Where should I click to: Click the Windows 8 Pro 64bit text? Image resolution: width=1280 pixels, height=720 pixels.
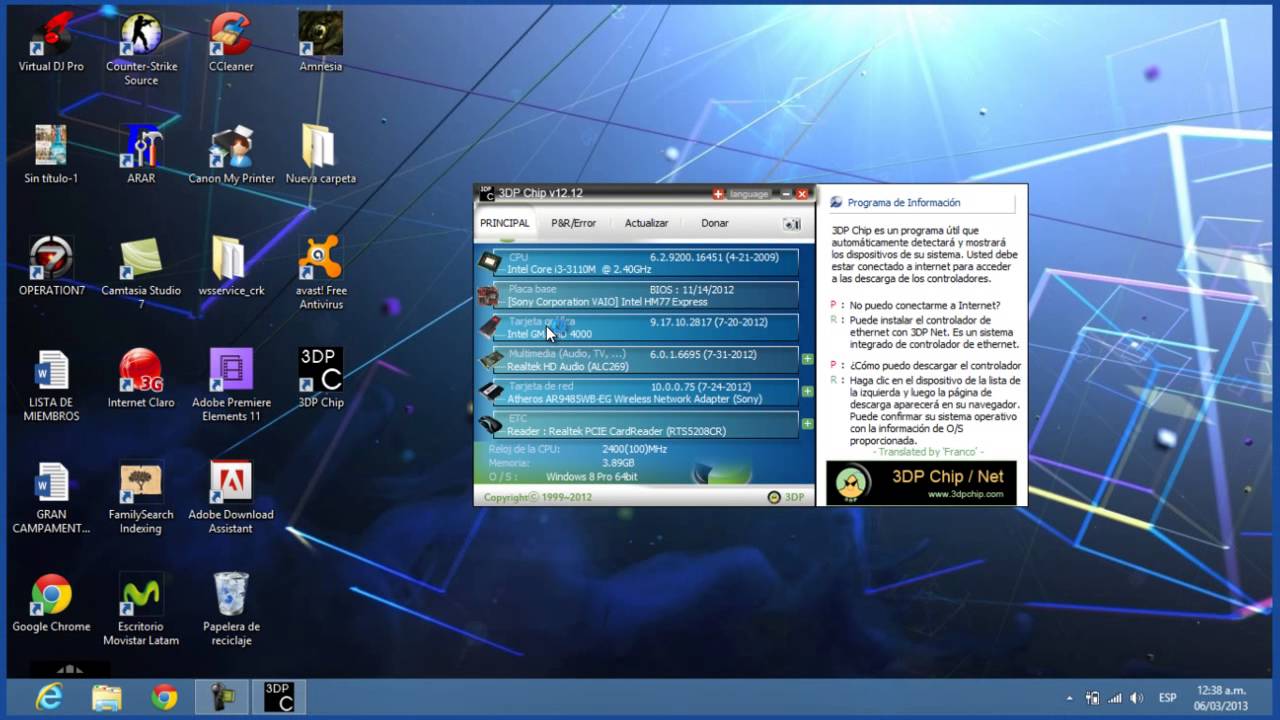point(591,477)
